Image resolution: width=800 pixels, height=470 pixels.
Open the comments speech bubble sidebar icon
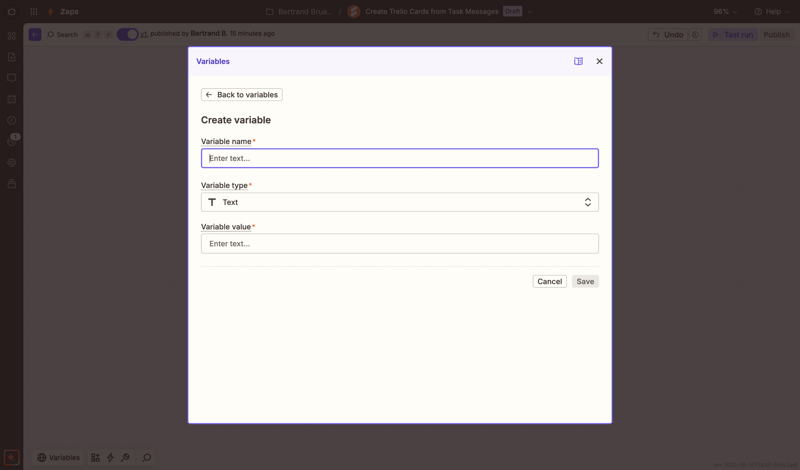(11, 78)
